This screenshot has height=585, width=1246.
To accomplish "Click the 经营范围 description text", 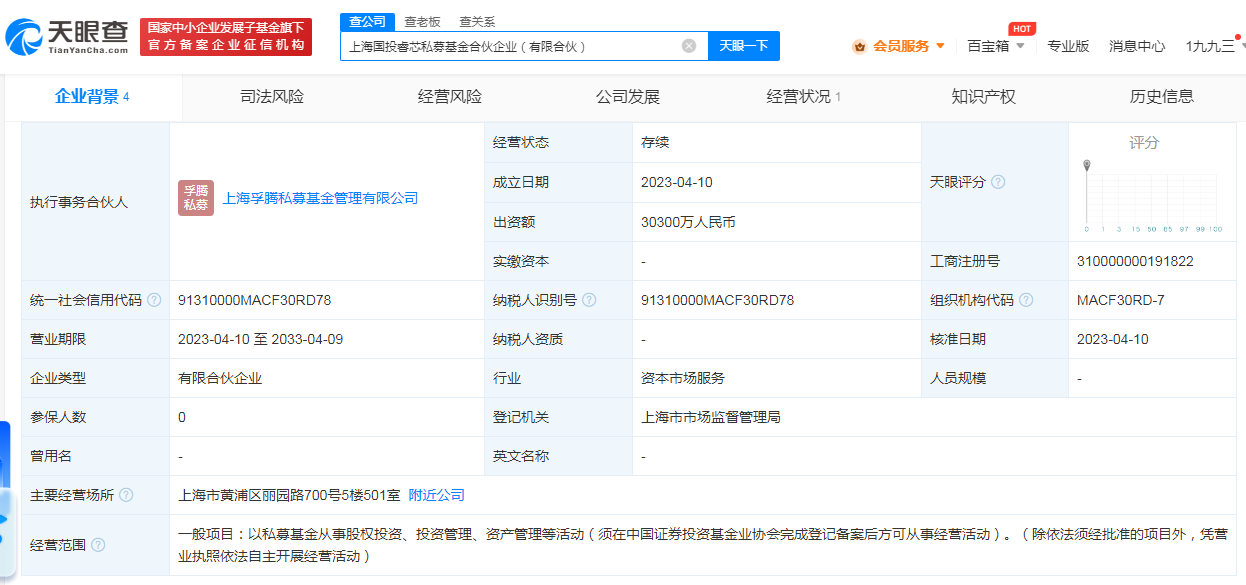I will 703,545.
